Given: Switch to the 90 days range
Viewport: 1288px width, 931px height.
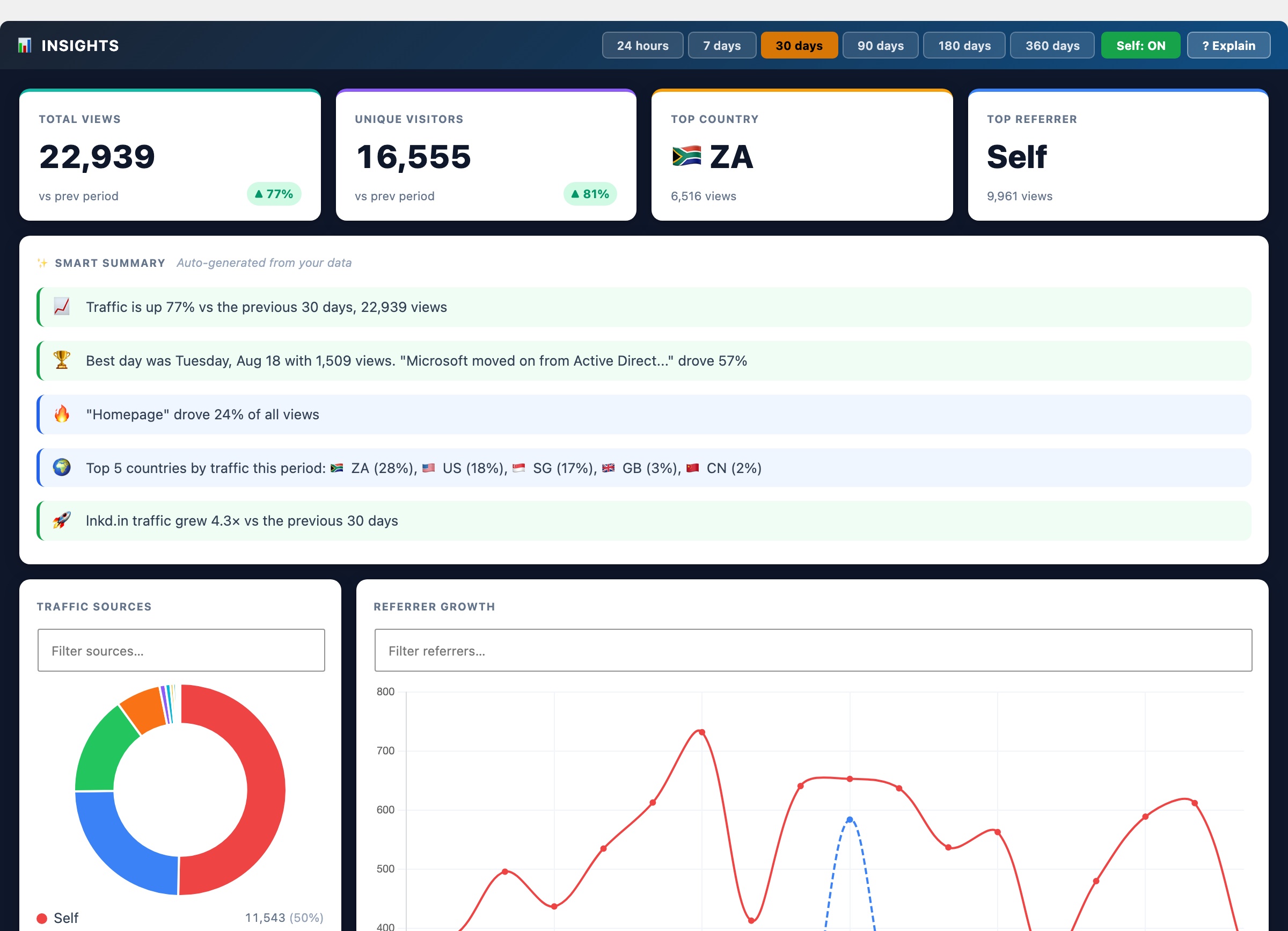Looking at the screenshot, I should pos(880,46).
